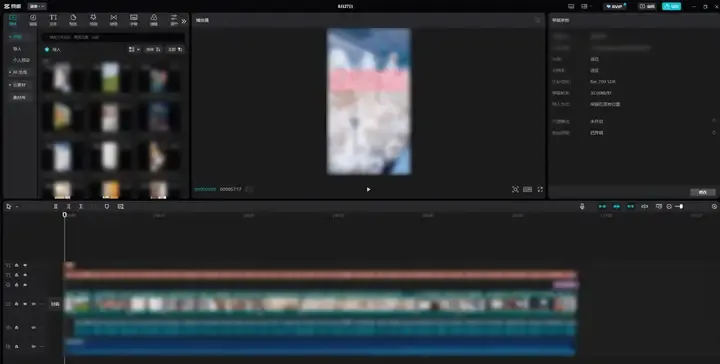Open the media type filter dropdown

tap(175, 49)
